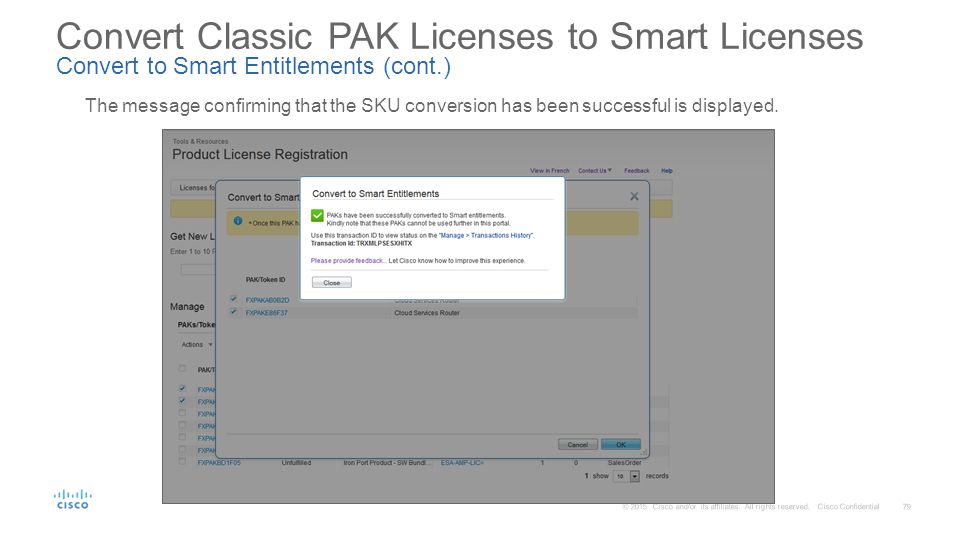The image size is (960, 540).
Task: Toggle checkbox for PAK FXPAKE86F37
Action: click(x=233, y=312)
